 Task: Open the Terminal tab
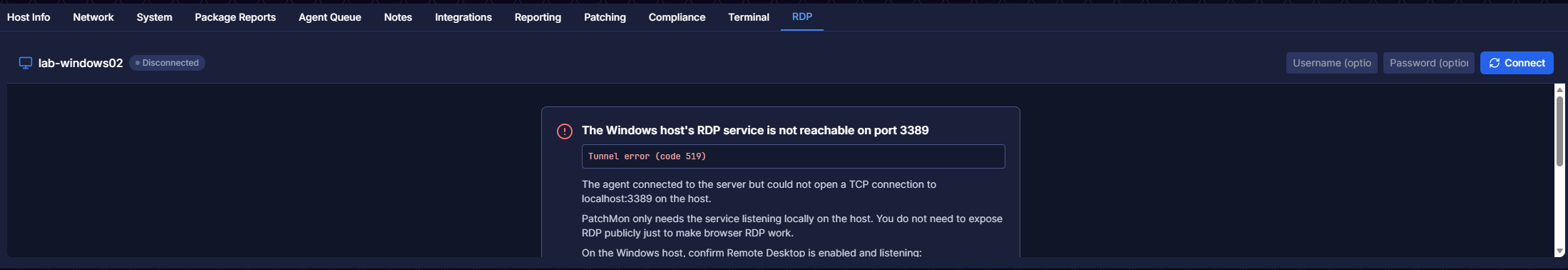[749, 17]
